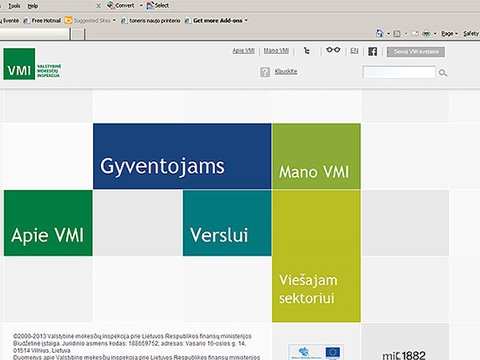Viewport: 480px width, 360px height.
Task: Click the browser Print toolbar icon
Action: 426,34
